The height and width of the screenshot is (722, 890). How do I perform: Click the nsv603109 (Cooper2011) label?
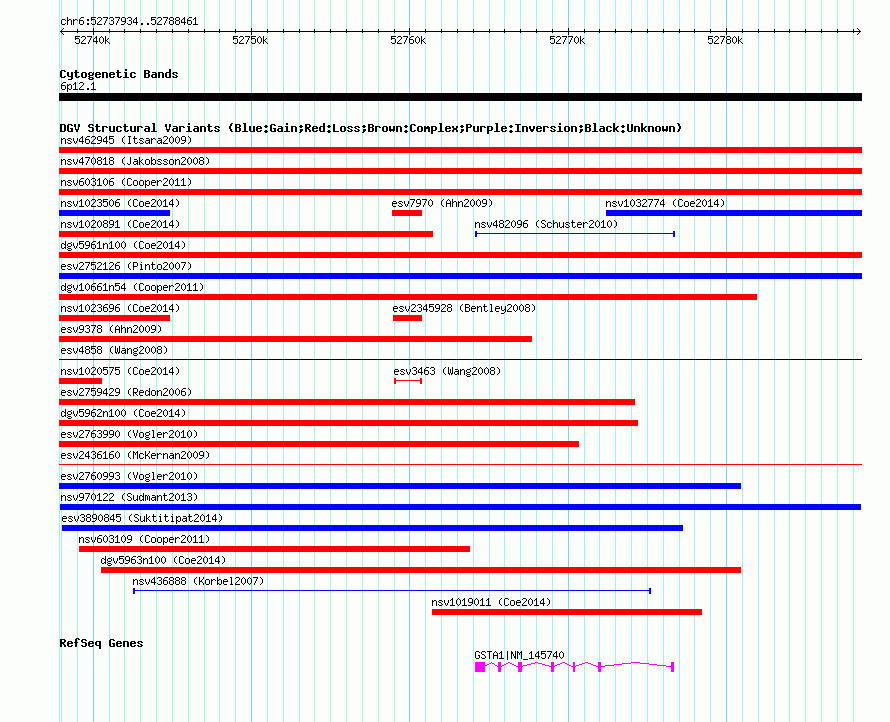tap(144, 539)
